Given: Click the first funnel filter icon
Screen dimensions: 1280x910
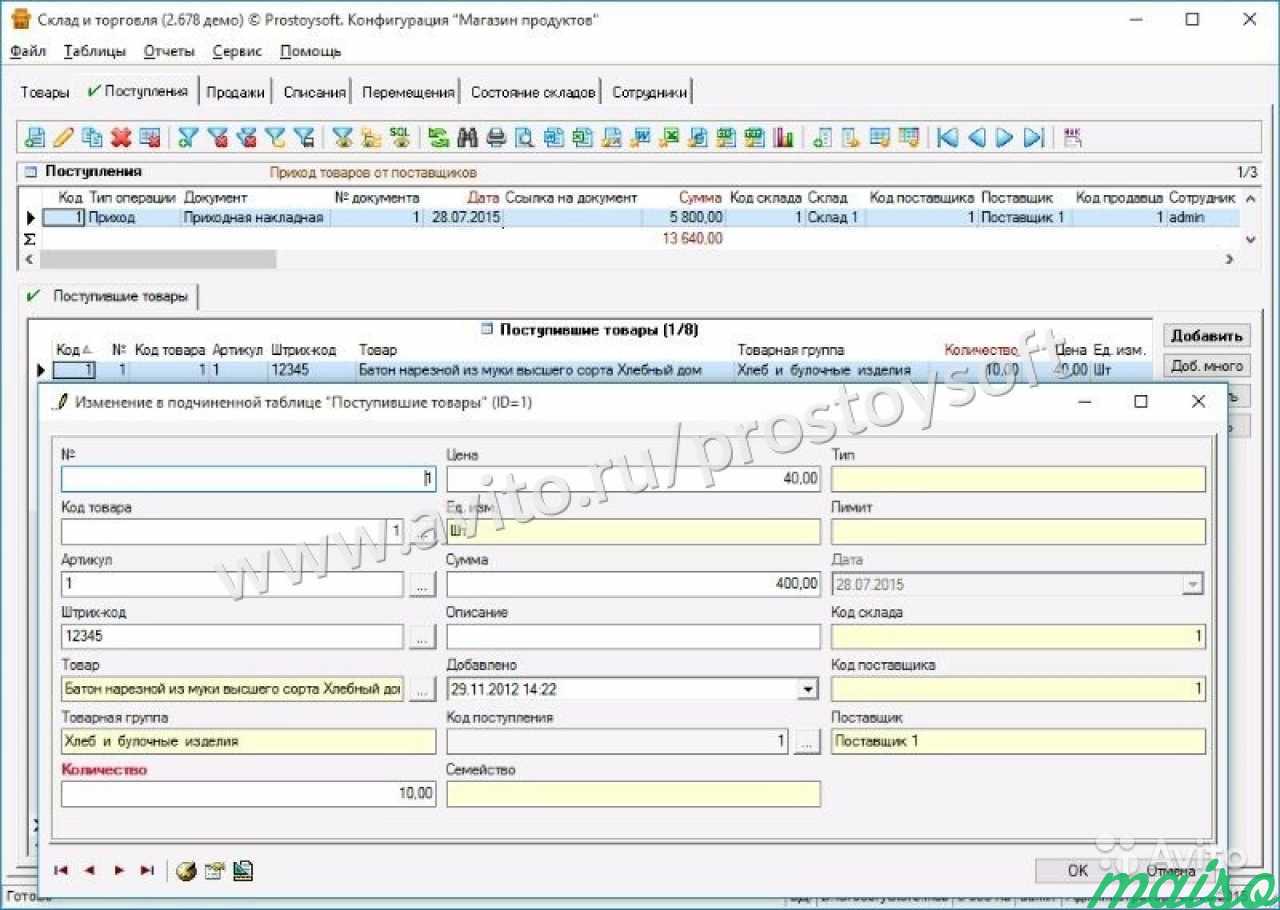Looking at the screenshot, I should point(187,137).
